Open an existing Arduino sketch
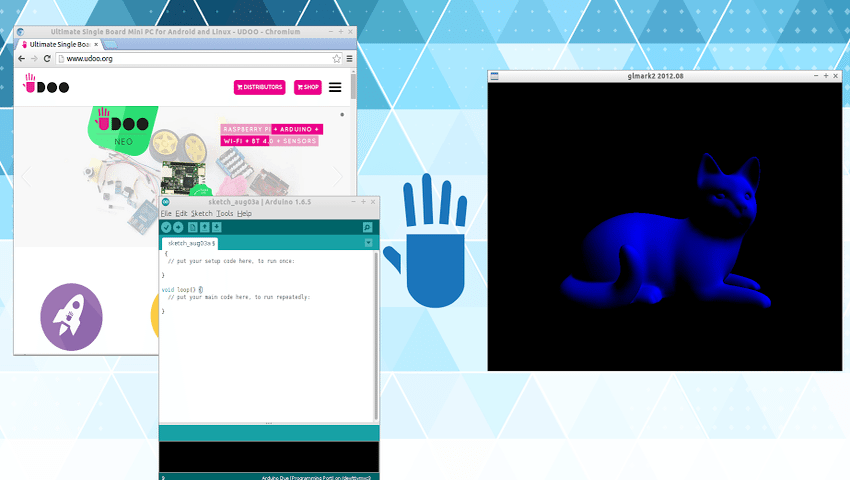 point(205,227)
